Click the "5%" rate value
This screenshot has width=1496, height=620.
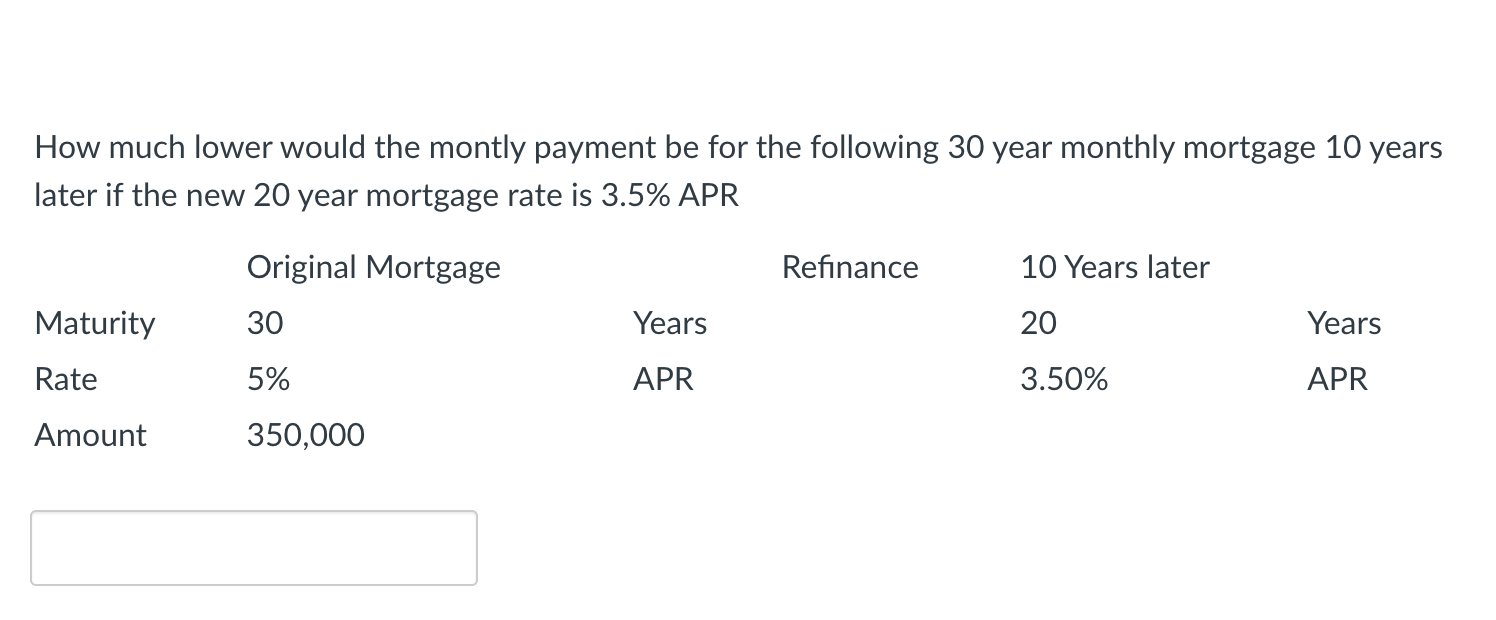click(268, 379)
